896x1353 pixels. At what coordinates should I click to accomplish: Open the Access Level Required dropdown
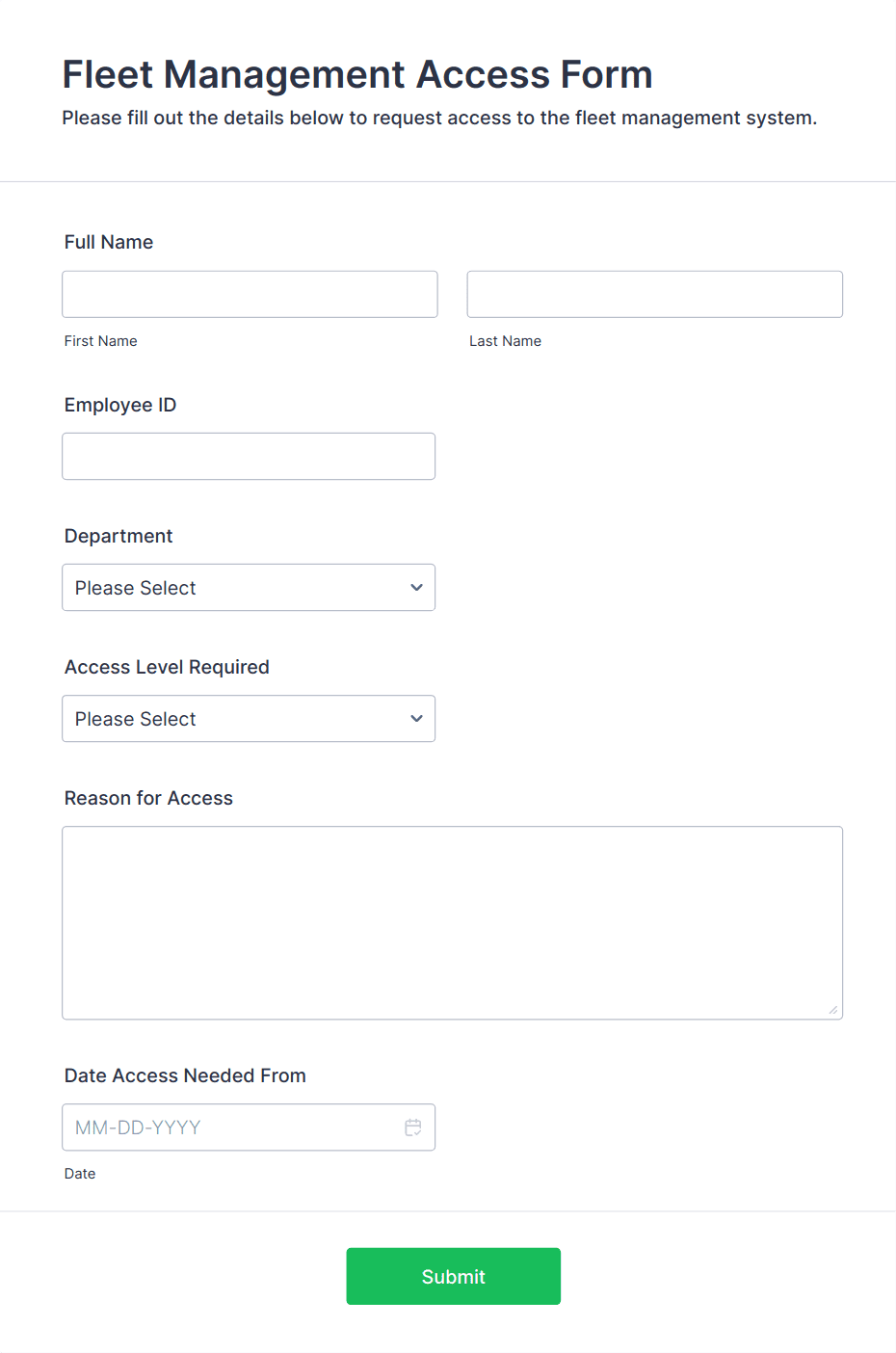(249, 718)
